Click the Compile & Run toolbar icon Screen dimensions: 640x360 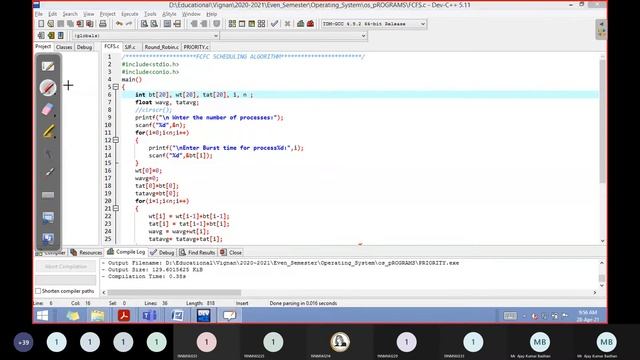[252, 24]
